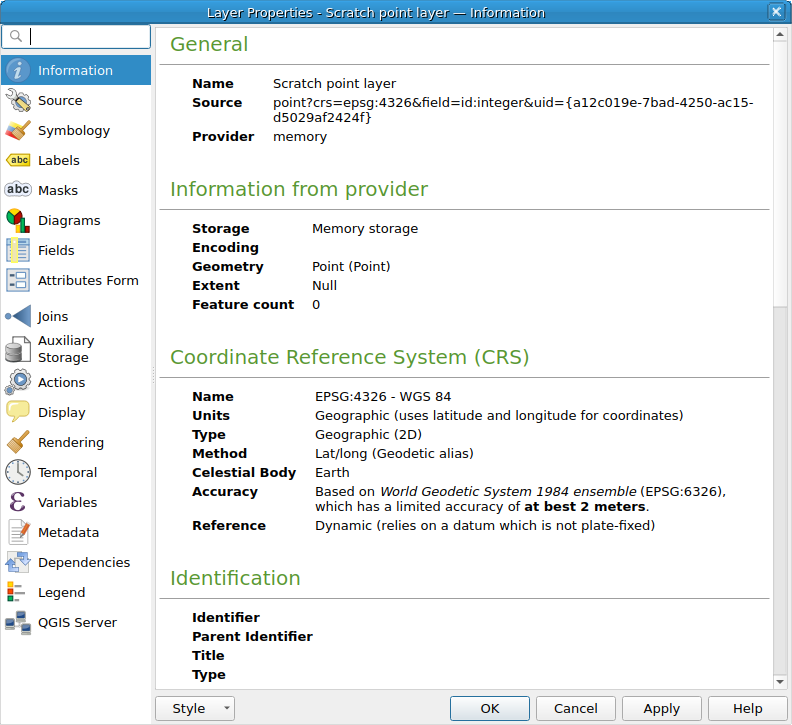Image resolution: width=792 pixels, height=725 pixels.
Task: Open the Source settings icon
Action: click(x=18, y=100)
